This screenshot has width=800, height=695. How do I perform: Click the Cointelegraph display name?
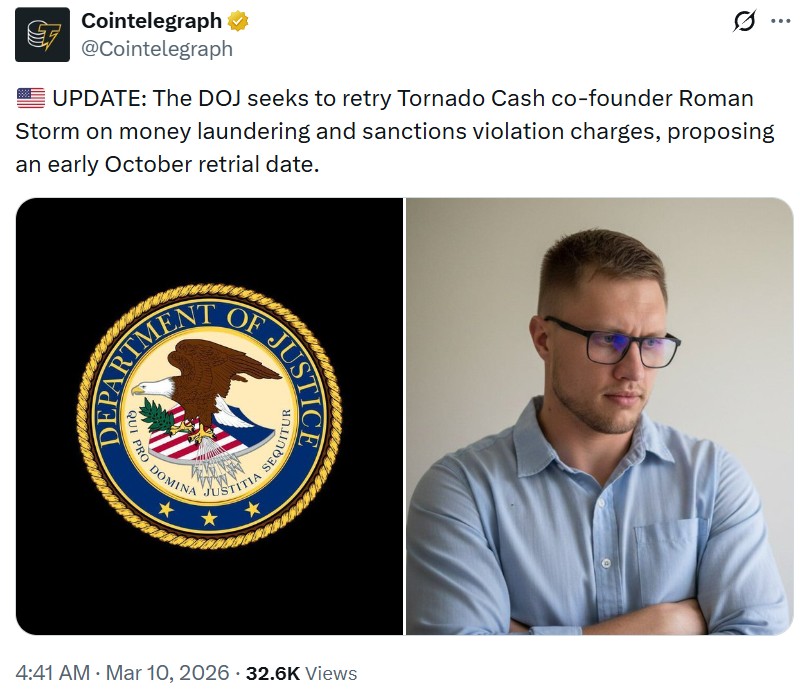pos(150,19)
